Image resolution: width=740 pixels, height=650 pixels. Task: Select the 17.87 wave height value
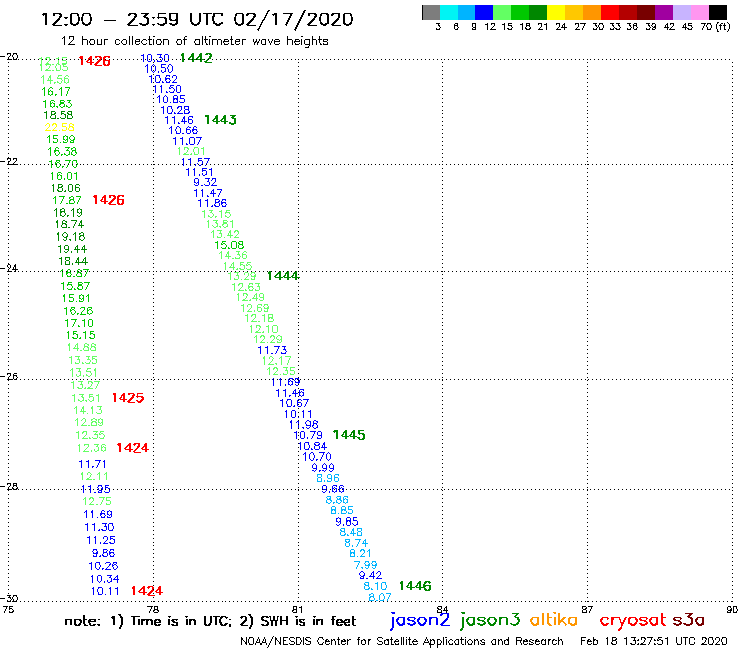coord(67,200)
